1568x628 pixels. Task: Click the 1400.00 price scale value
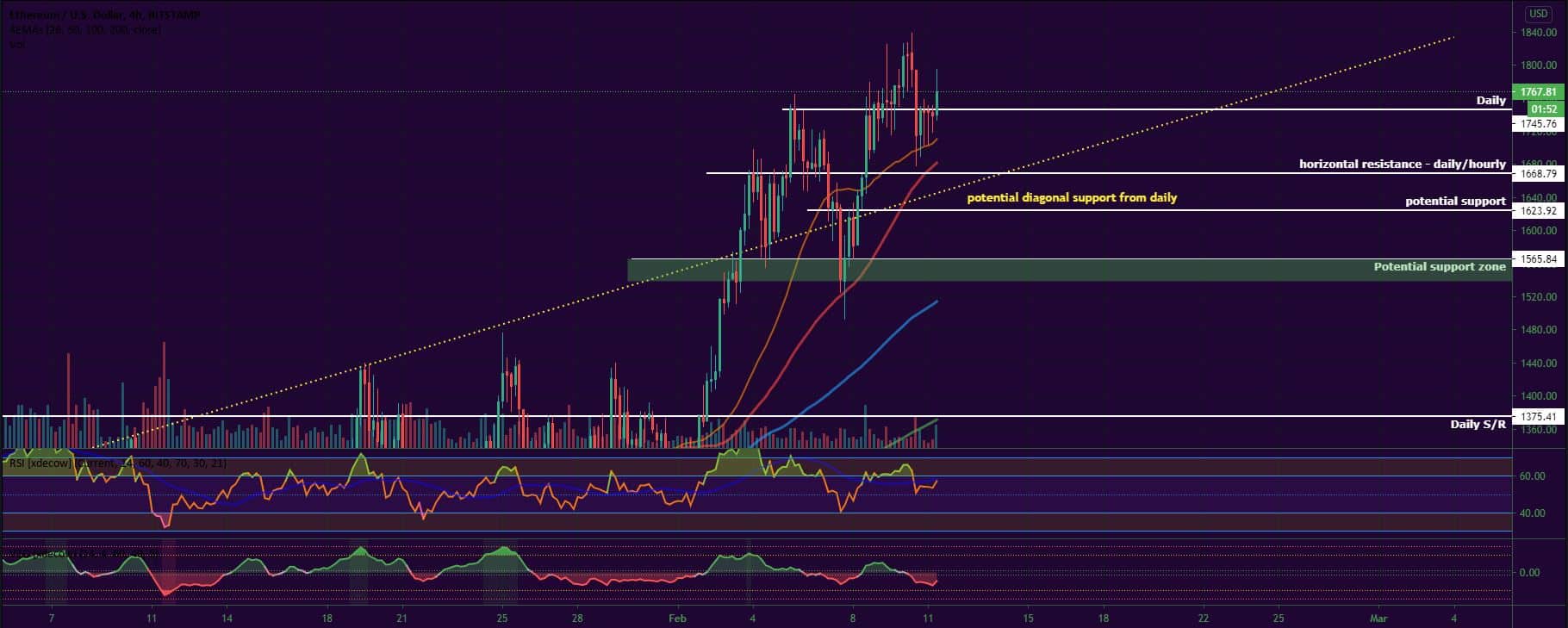1539,396
